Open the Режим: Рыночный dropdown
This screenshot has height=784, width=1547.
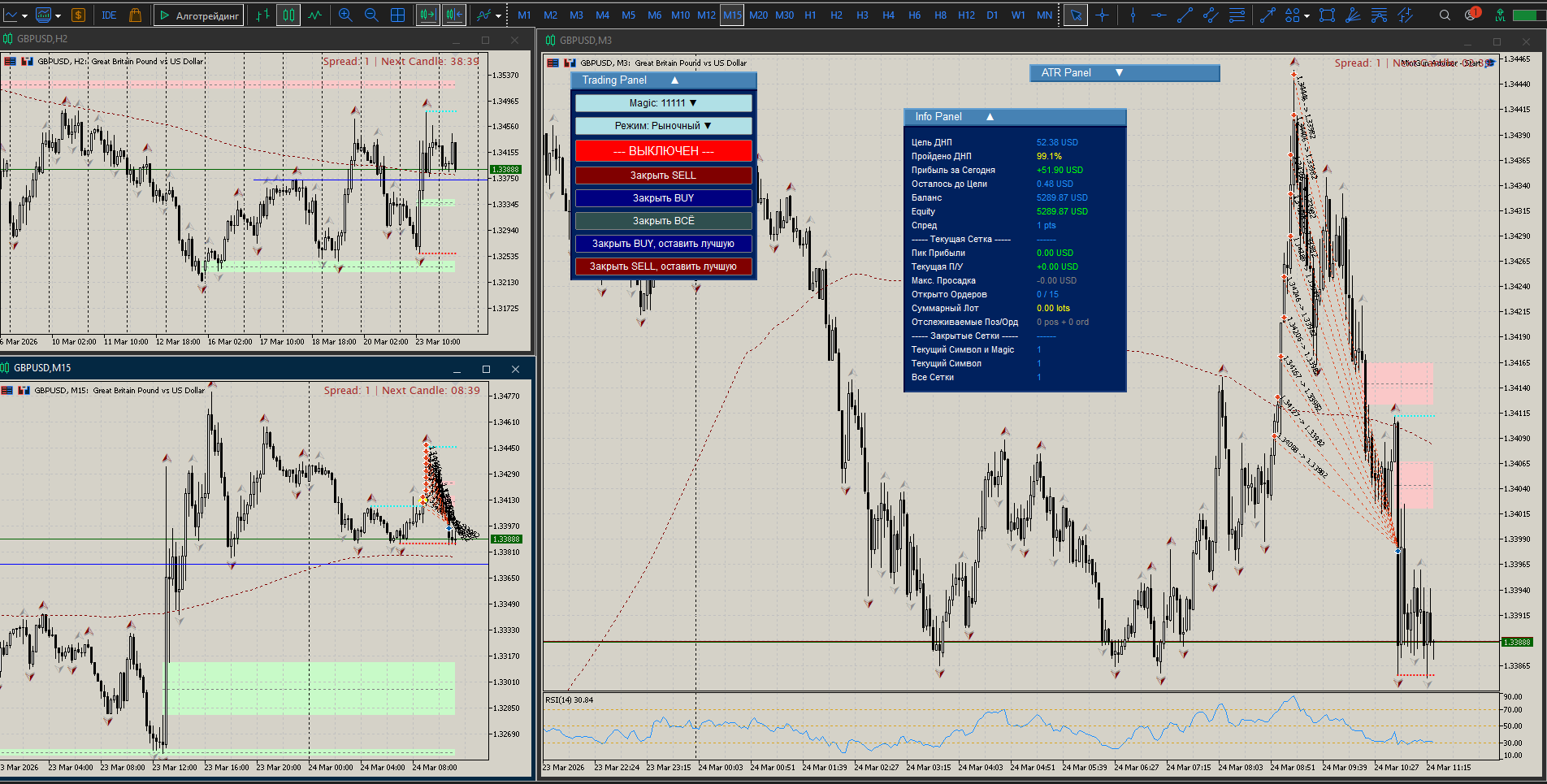click(x=664, y=126)
